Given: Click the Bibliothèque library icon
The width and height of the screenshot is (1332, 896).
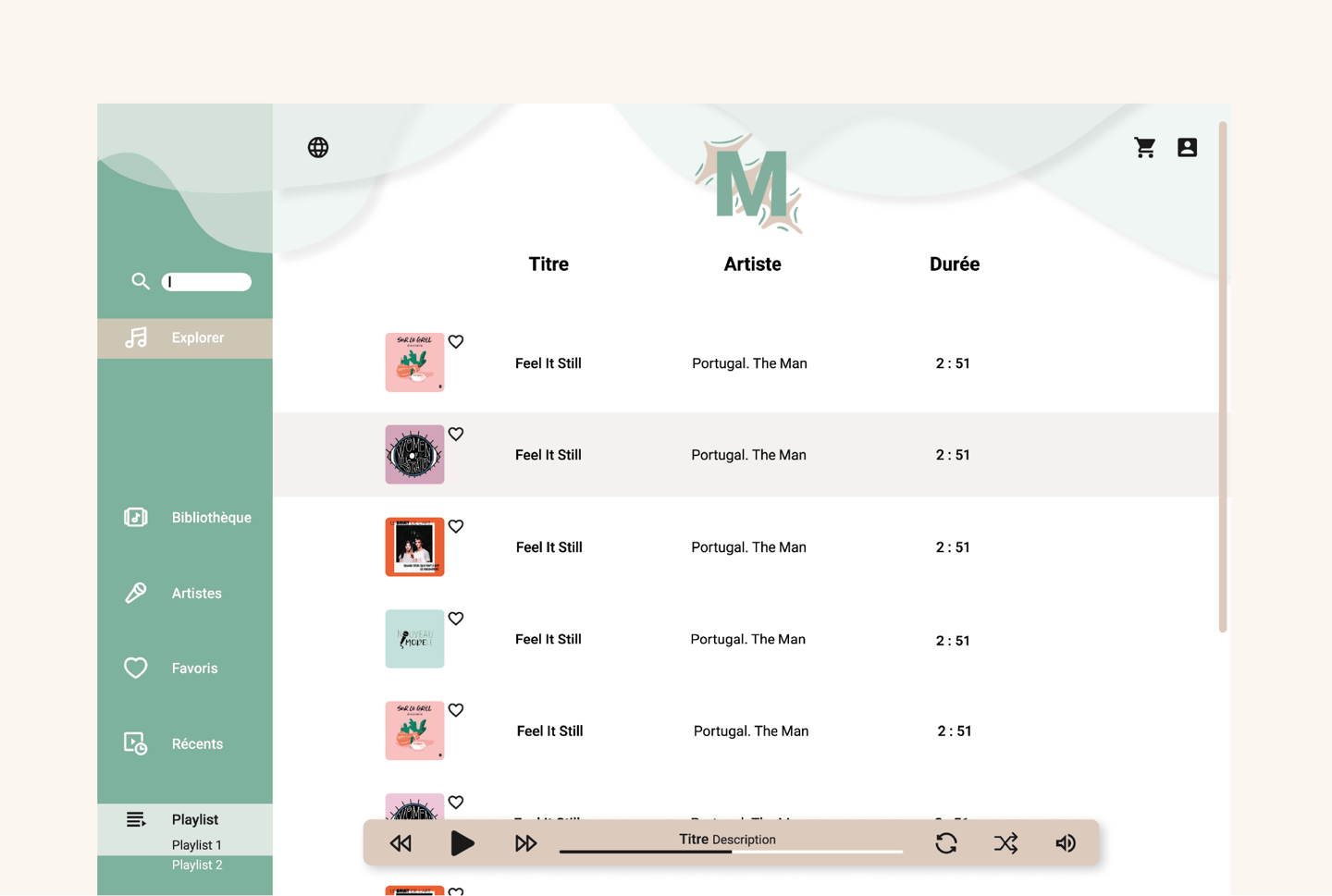Looking at the screenshot, I should [x=136, y=517].
